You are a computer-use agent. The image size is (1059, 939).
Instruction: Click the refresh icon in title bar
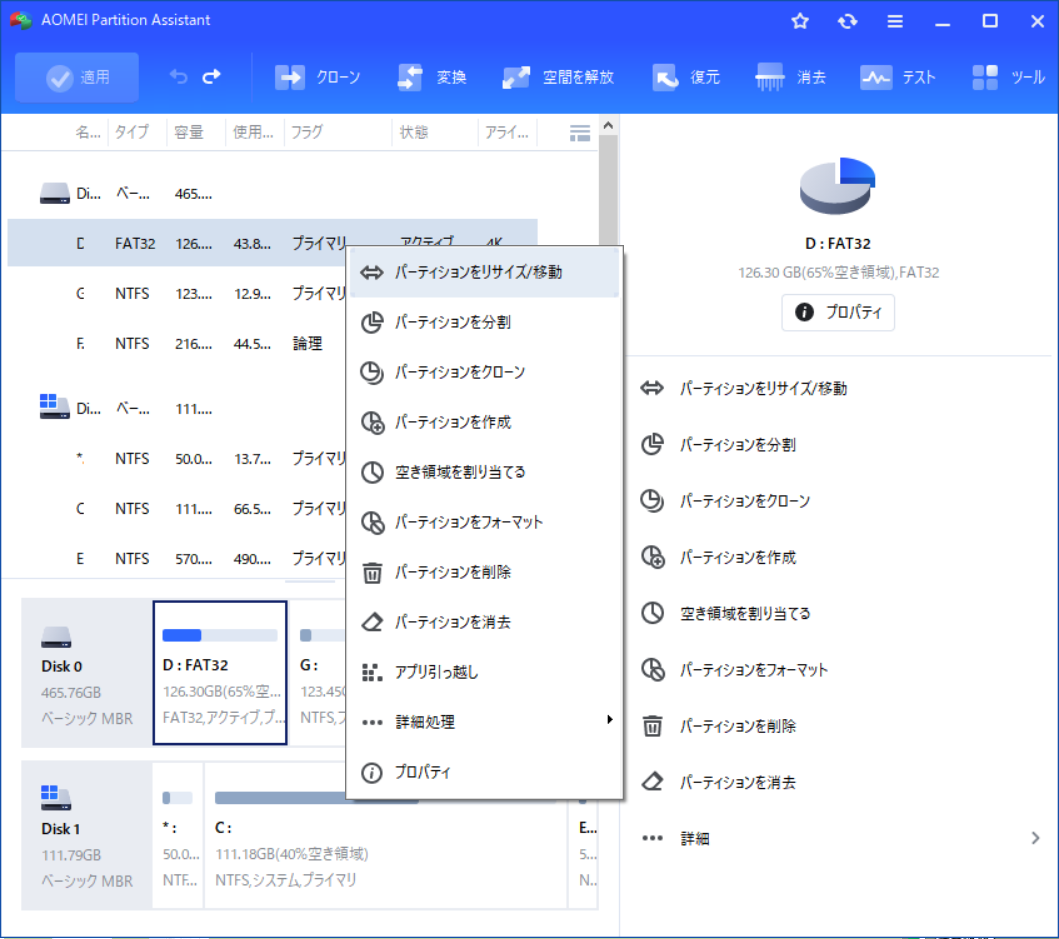click(848, 21)
